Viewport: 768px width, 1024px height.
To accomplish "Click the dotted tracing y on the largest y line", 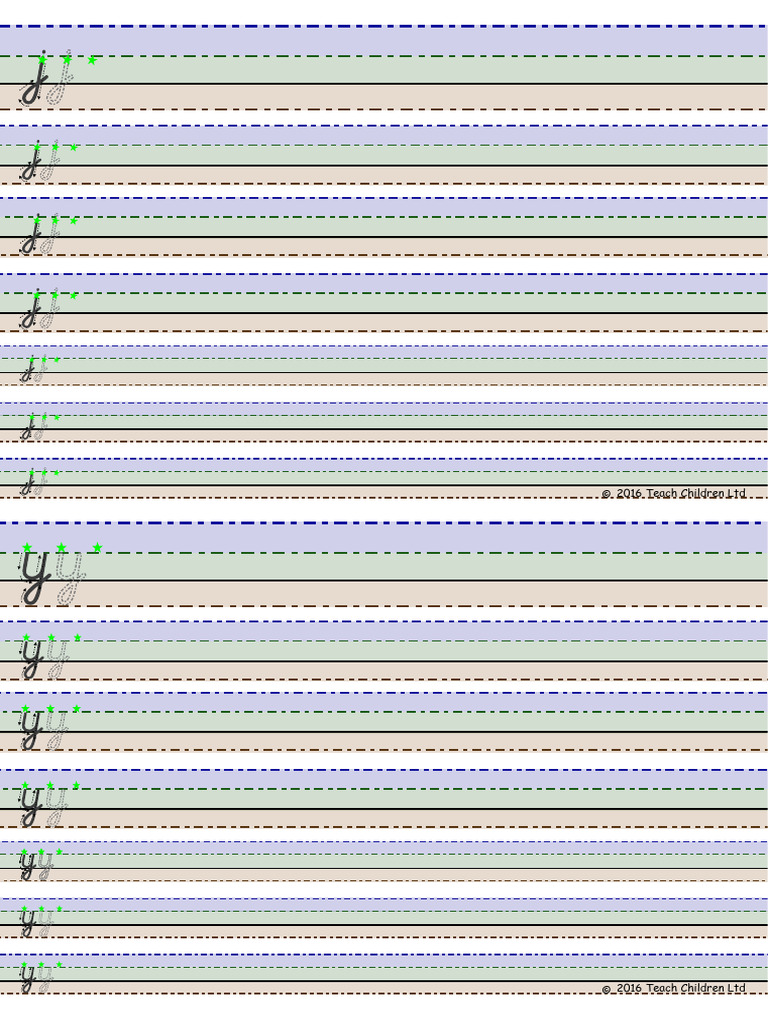I will [70, 577].
